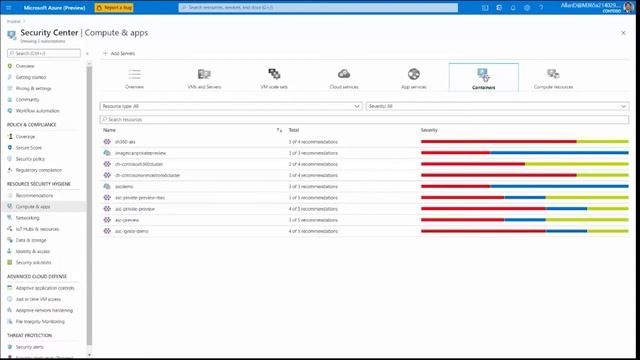The height and width of the screenshot is (360, 640).
Task: Click the severity bar for asc-ignite-demo
Action: tap(524, 231)
